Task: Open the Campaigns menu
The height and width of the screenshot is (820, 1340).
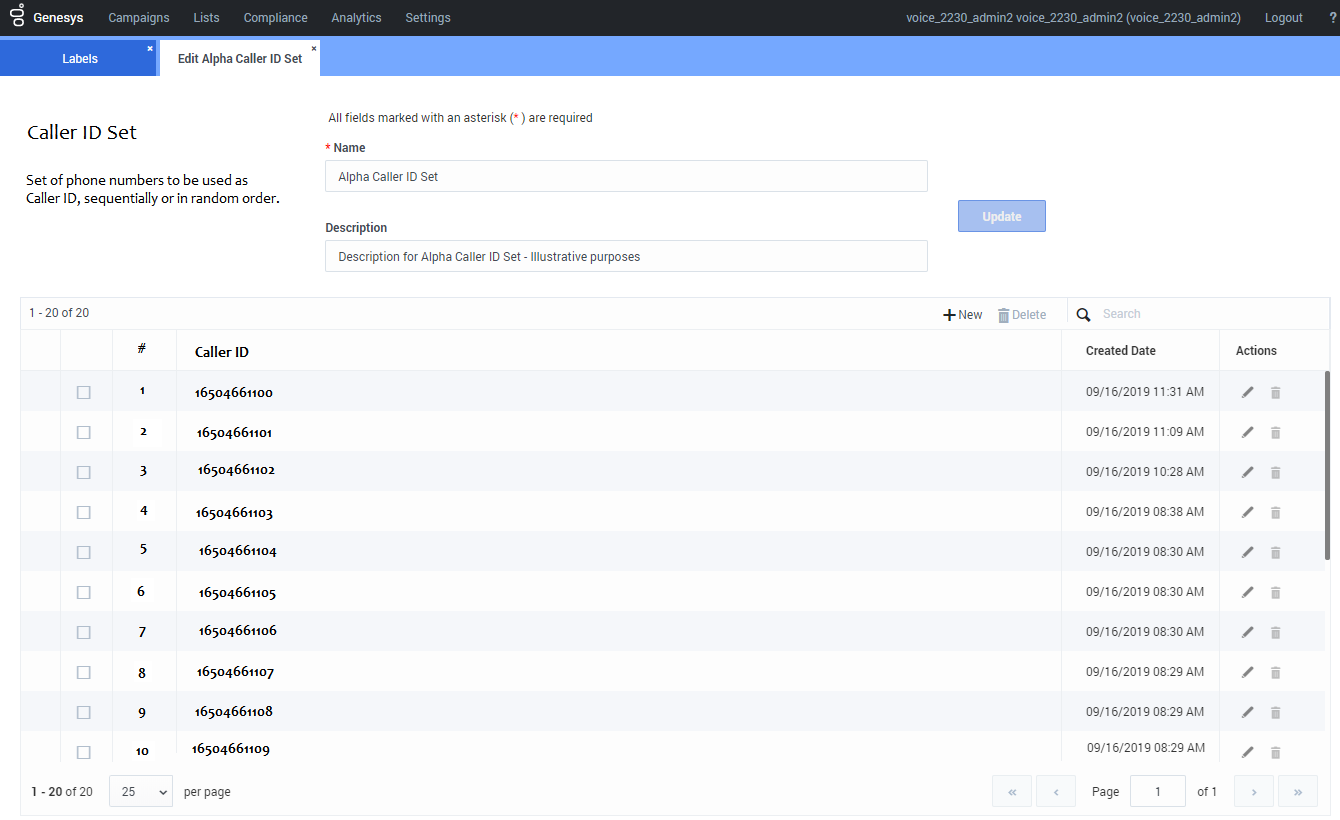Action: tap(138, 18)
